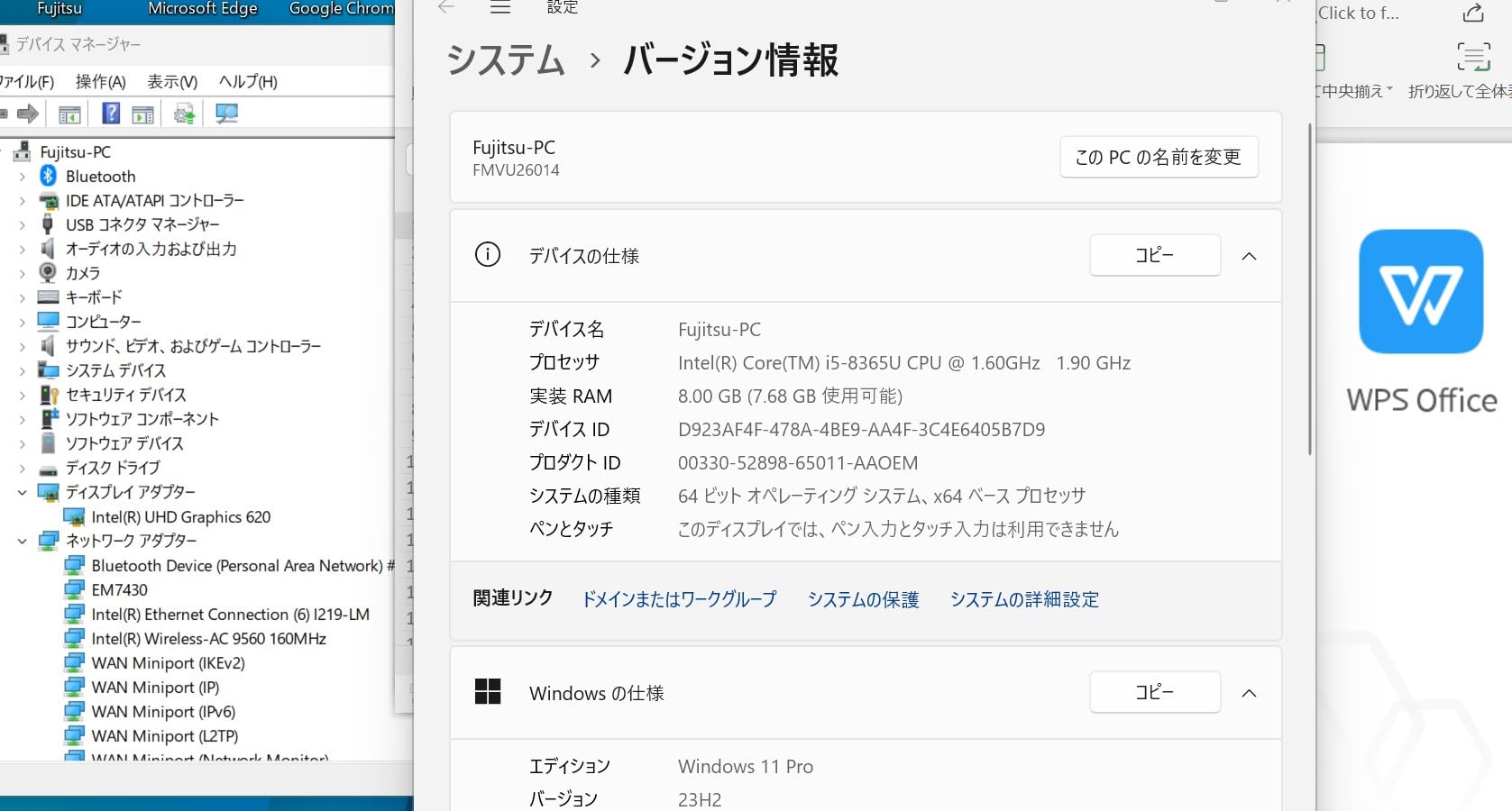Screen dimensions: 1512x811
Task: Select WAN Miniport (IPv6) entry
Action: click(163, 711)
